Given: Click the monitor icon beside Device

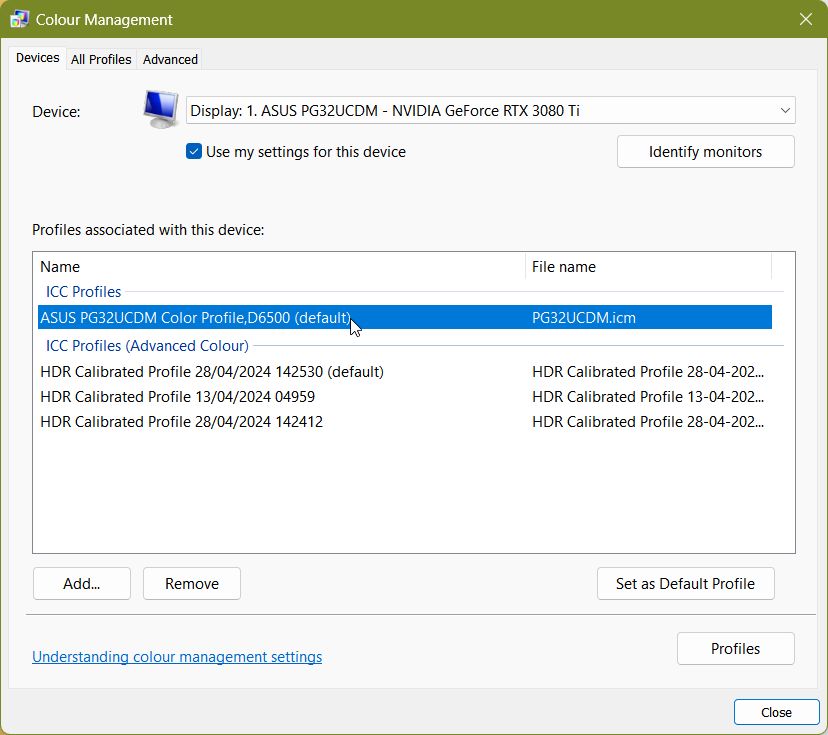Looking at the screenshot, I should (x=161, y=110).
